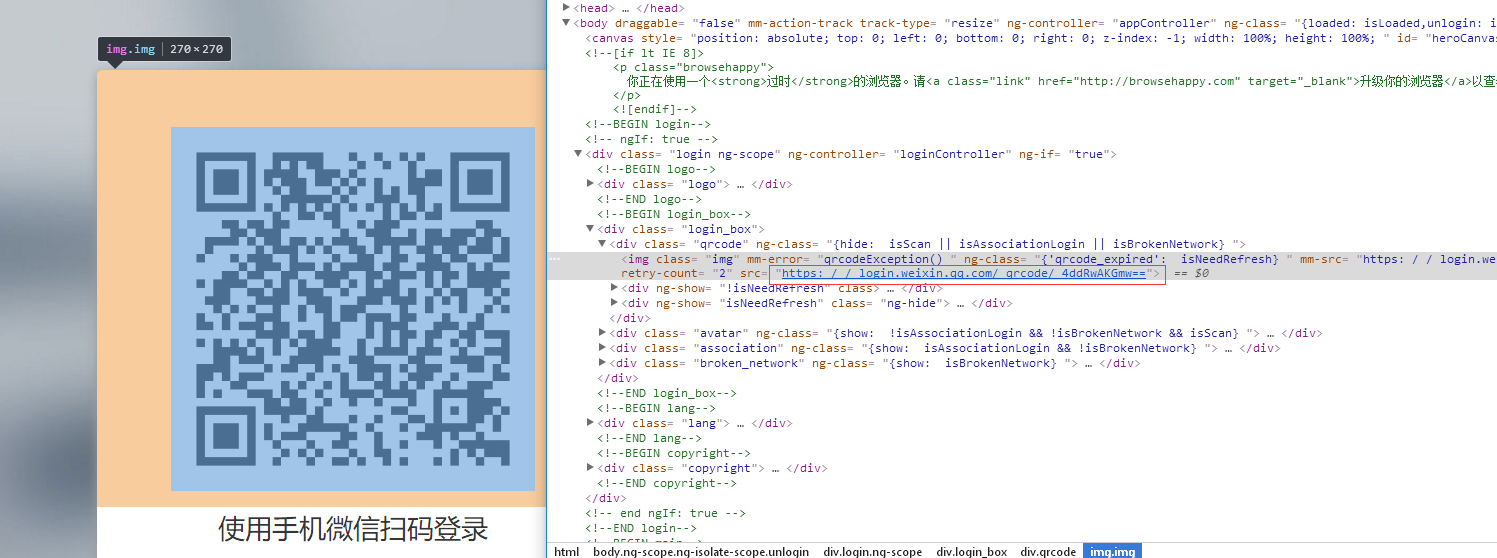The image size is (1497, 558).
Task: Select the BEGIN copyright comment row
Action: coord(674,453)
